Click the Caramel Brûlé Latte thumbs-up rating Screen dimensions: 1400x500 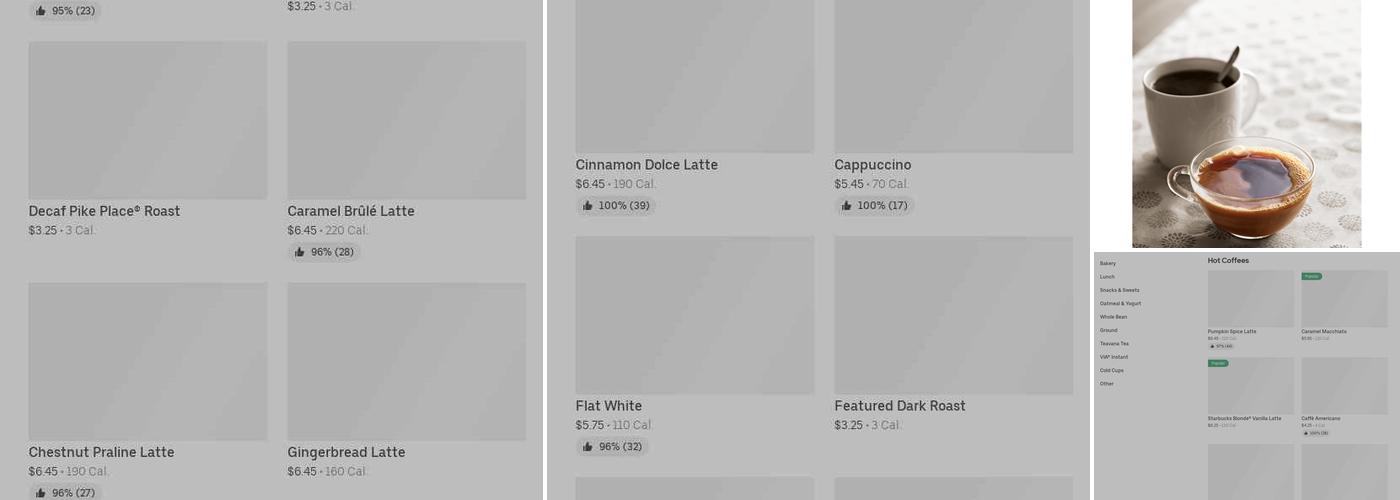(324, 252)
